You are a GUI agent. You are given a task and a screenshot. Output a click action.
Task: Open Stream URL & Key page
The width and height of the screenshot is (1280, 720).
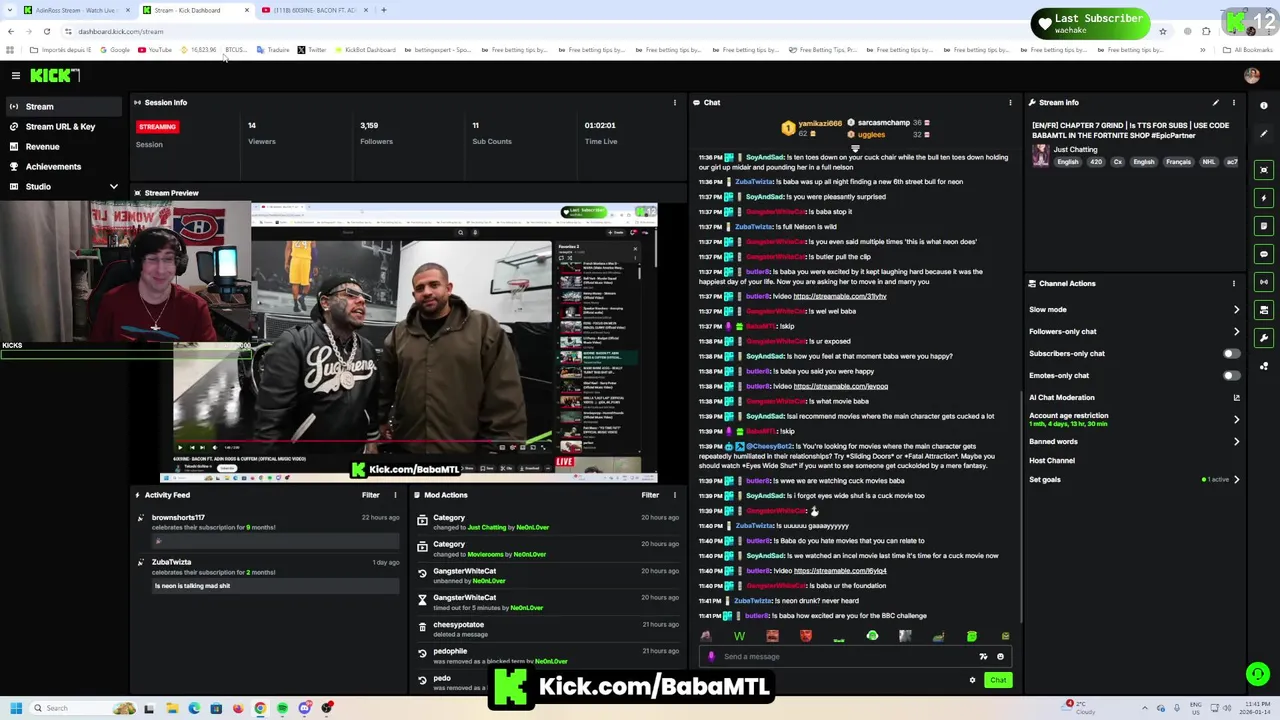pyautogui.click(x=62, y=126)
